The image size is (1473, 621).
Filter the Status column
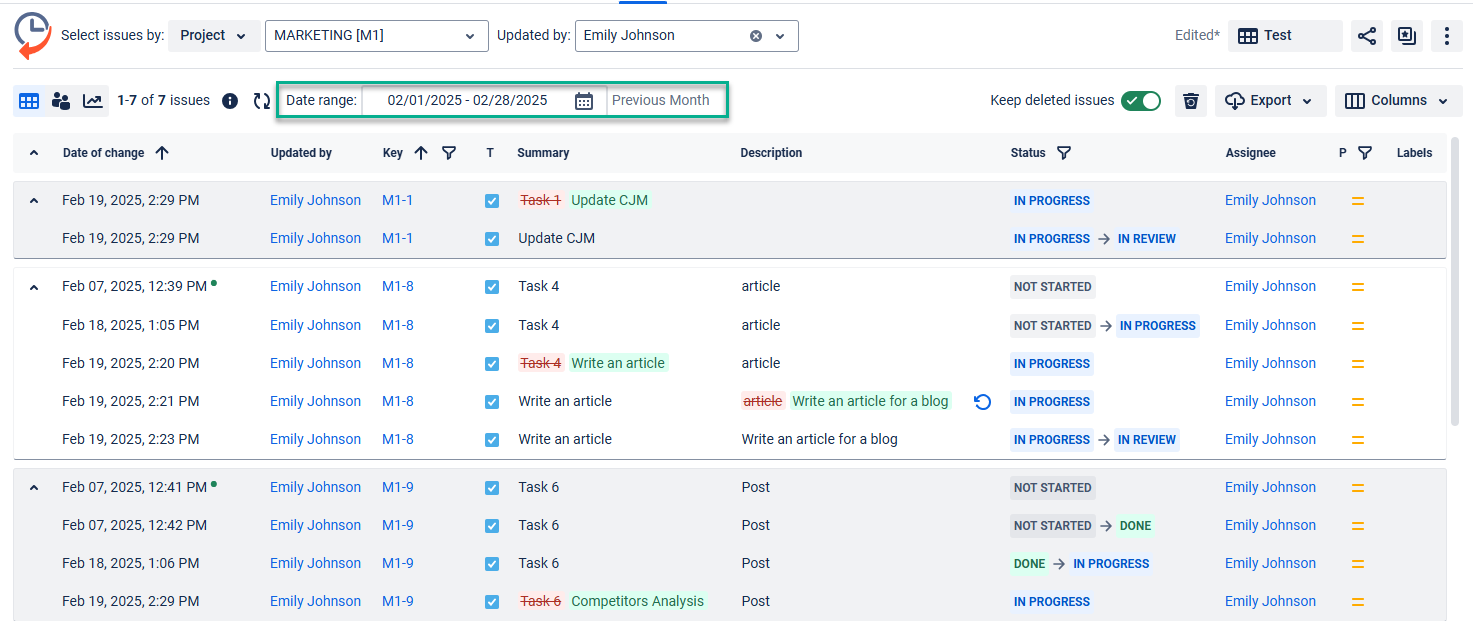[1064, 153]
